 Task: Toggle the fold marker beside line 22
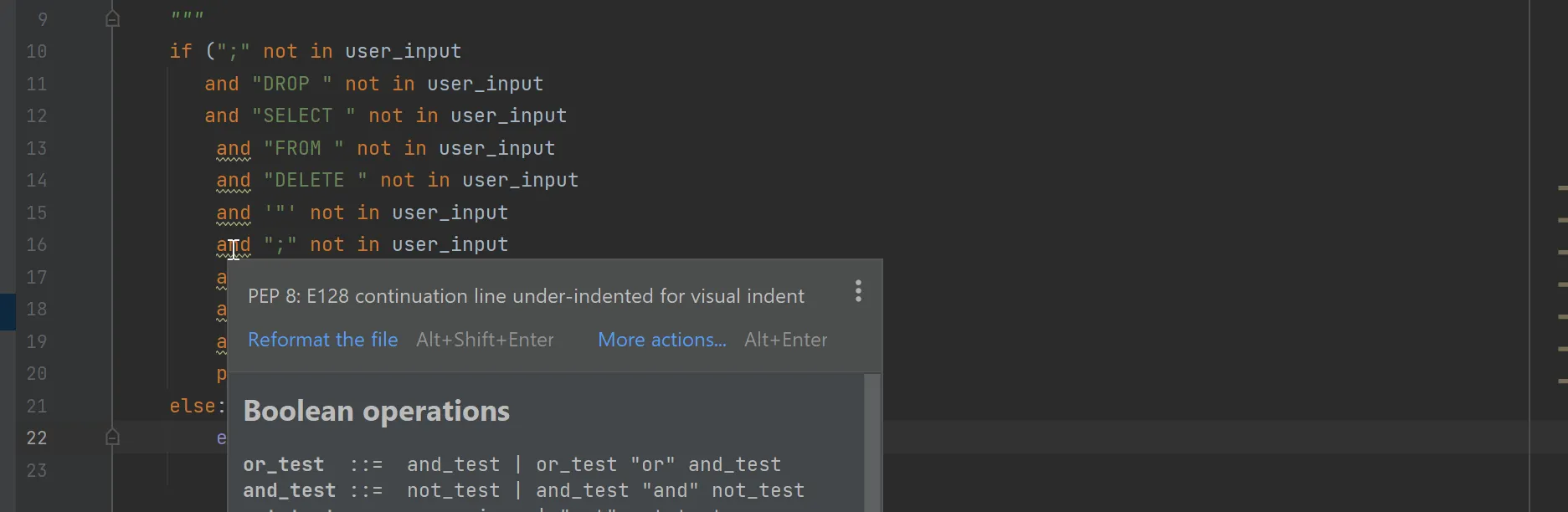[113, 437]
